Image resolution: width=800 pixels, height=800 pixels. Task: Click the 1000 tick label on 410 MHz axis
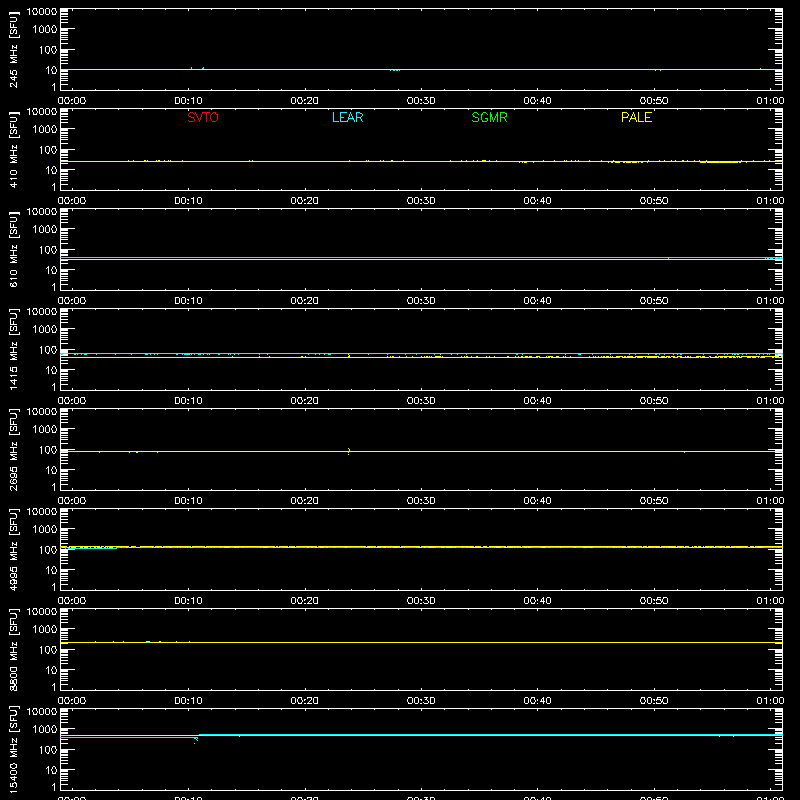(45, 130)
